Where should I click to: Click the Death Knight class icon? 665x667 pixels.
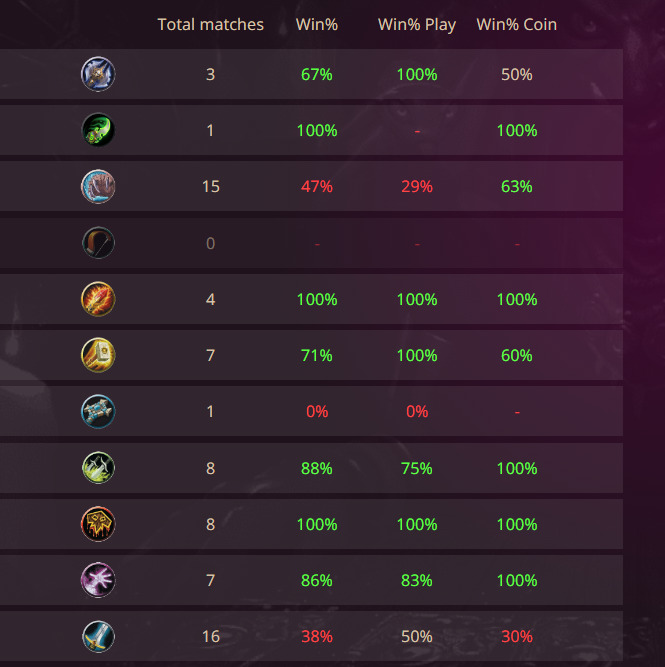pyautogui.click(x=98, y=74)
